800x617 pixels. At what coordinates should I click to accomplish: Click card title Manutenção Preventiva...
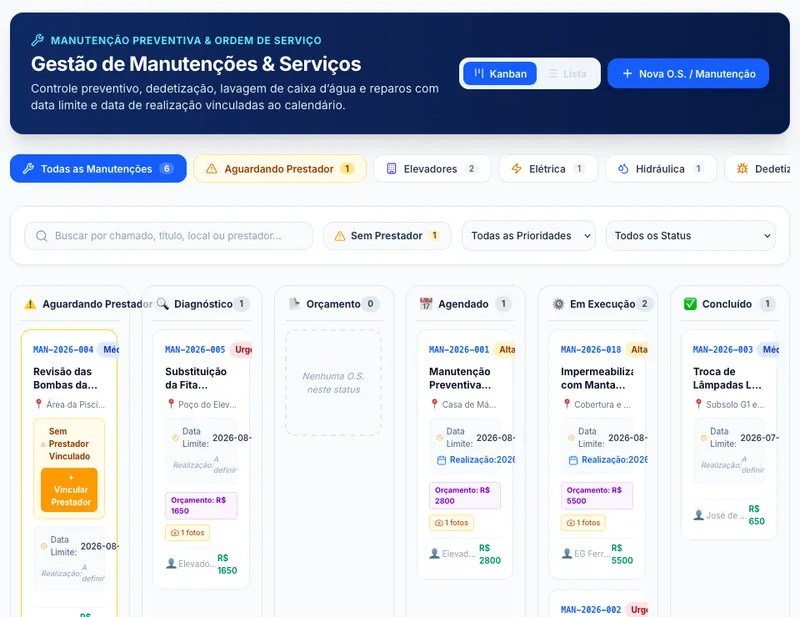tap(460, 378)
